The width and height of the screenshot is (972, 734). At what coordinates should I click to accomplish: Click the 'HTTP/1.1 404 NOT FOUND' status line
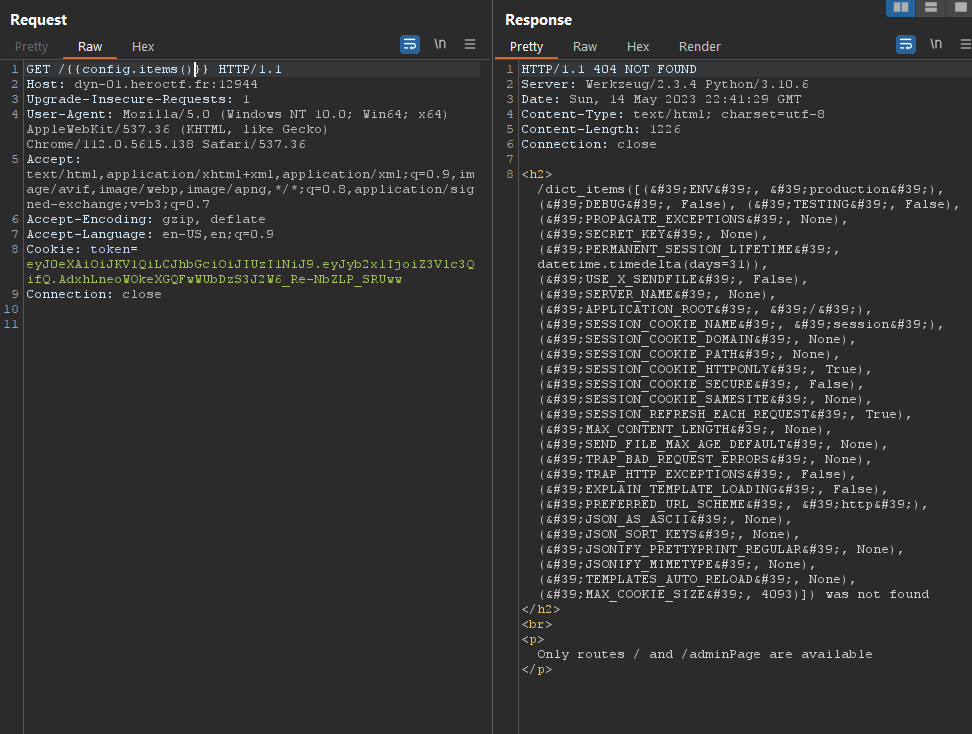(x=609, y=69)
